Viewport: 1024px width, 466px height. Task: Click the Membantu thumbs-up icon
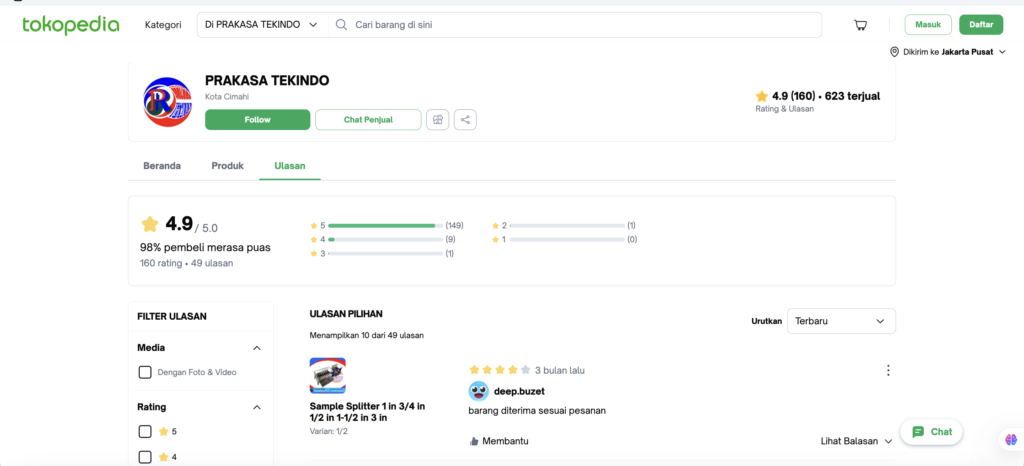tap(473, 441)
